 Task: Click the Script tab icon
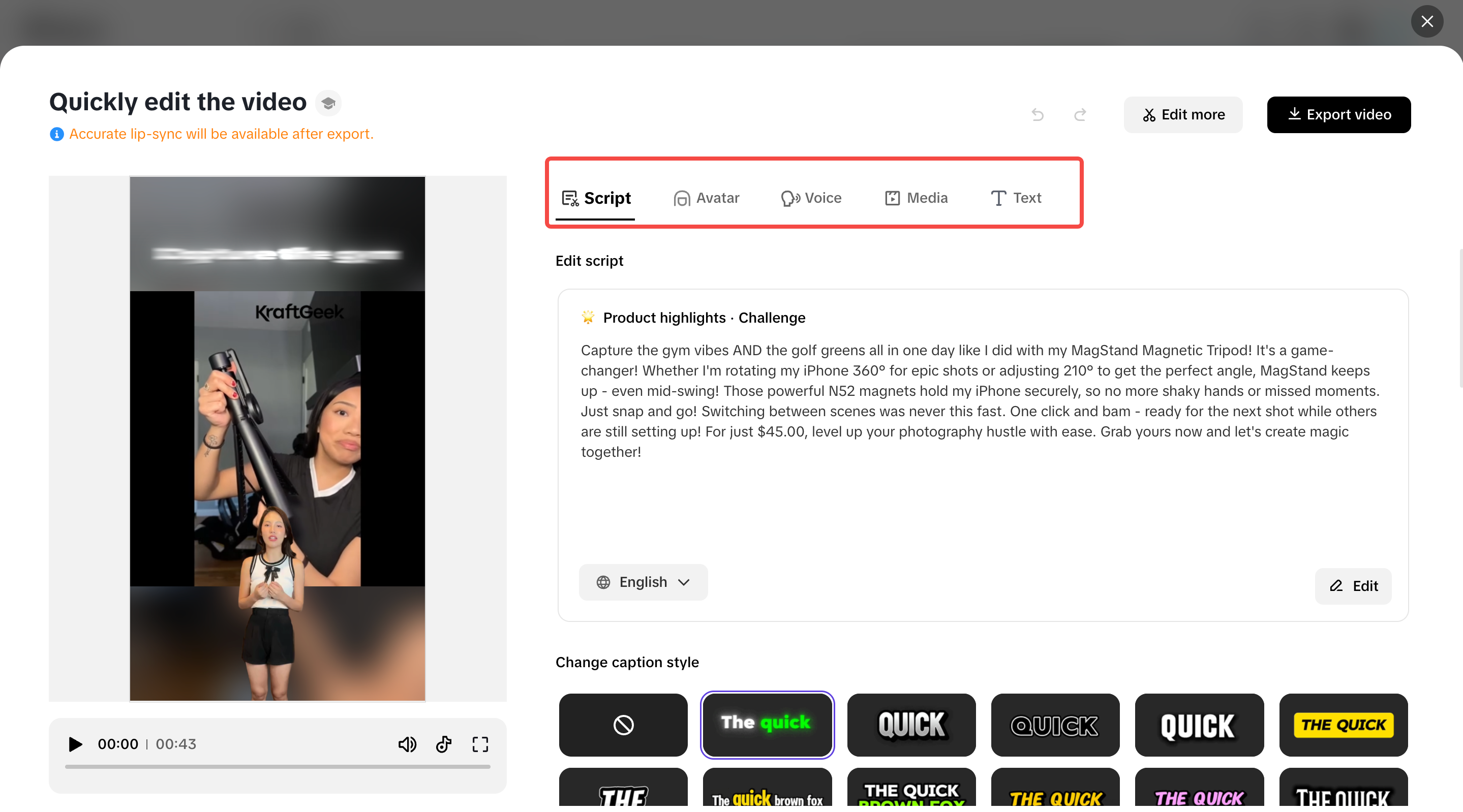pyautogui.click(x=570, y=198)
